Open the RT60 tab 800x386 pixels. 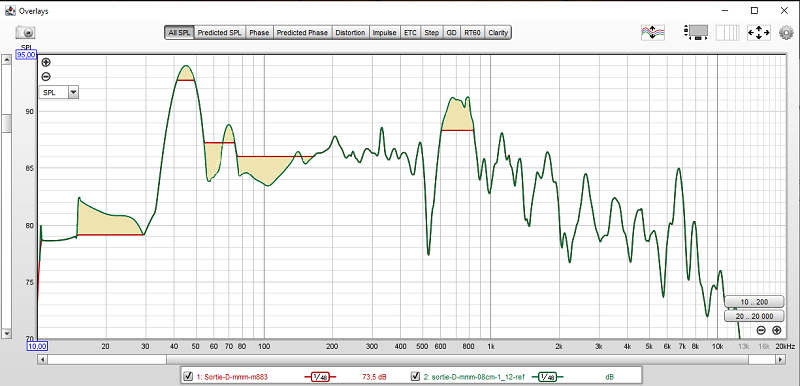(x=472, y=33)
